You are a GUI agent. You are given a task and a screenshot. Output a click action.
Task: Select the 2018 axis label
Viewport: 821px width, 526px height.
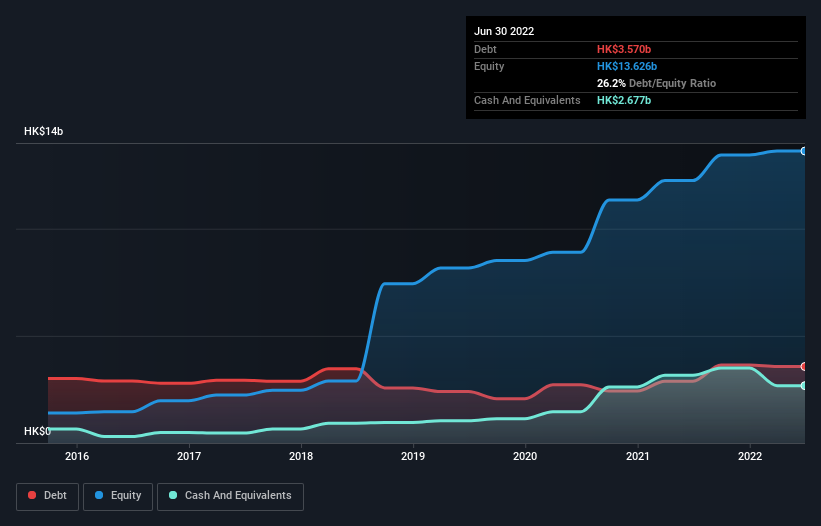tap(301, 456)
